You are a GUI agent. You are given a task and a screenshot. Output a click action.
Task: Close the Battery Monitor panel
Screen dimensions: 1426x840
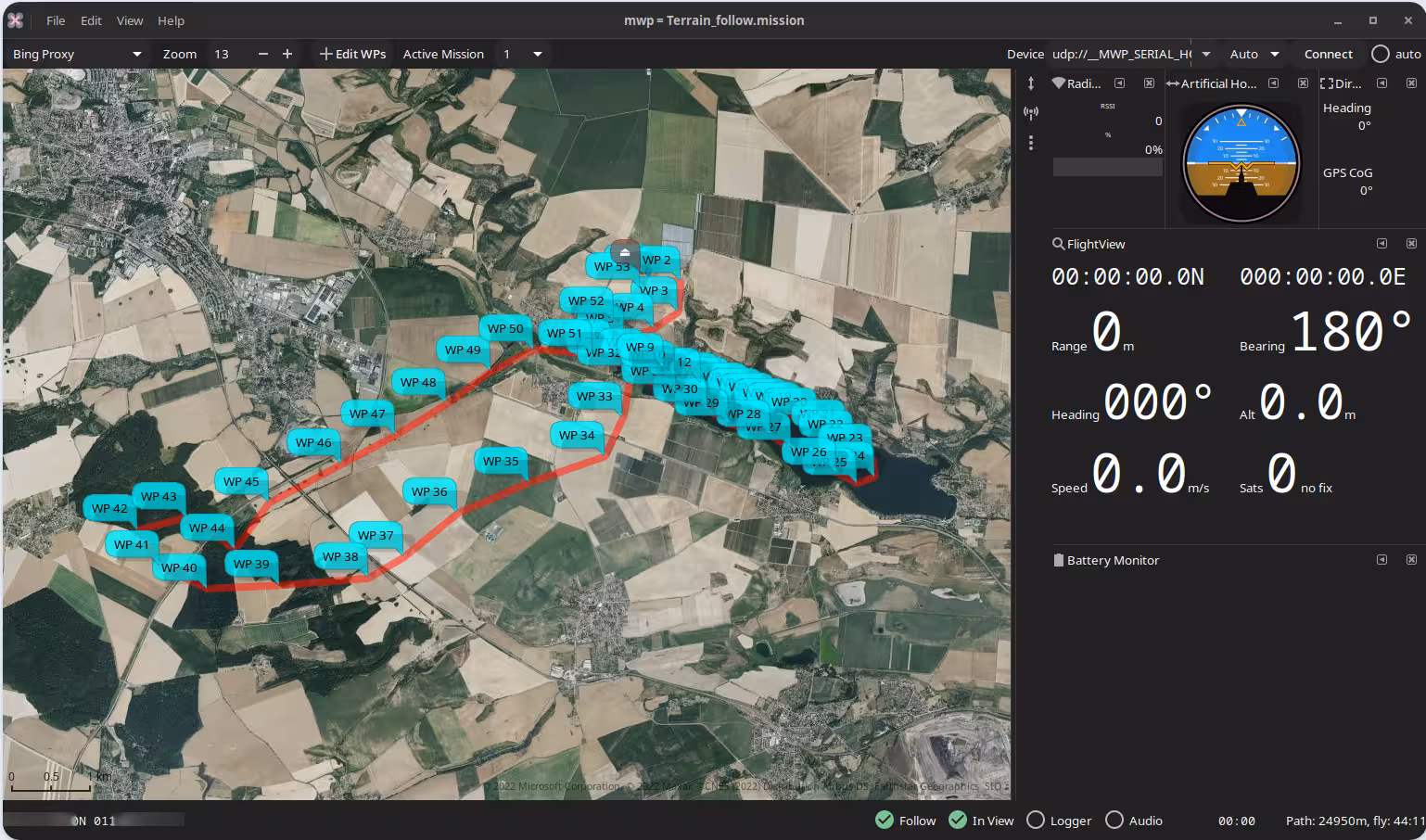tap(1411, 560)
